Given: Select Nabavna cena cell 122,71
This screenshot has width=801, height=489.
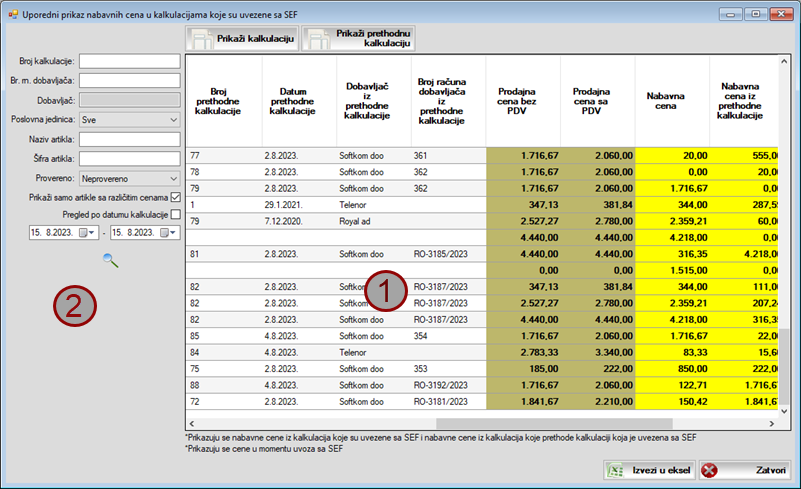Looking at the screenshot, I should tap(672, 385).
